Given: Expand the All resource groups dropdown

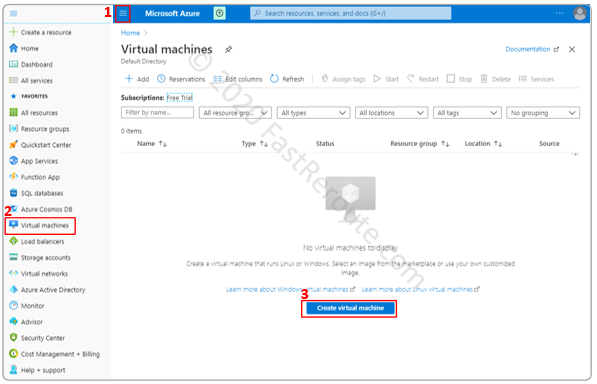Looking at the screenshot, I should (235, 113).
